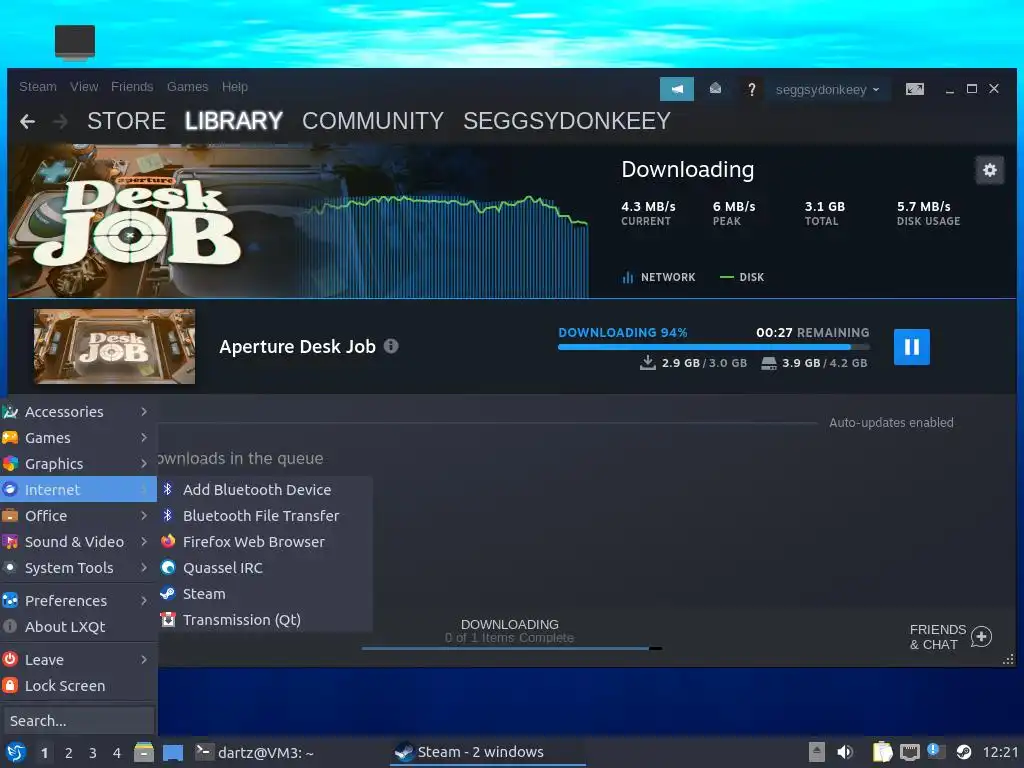Launch Steam from Internet submenu
Viewport: 1024px width, 768px height.
pos(265,594)
